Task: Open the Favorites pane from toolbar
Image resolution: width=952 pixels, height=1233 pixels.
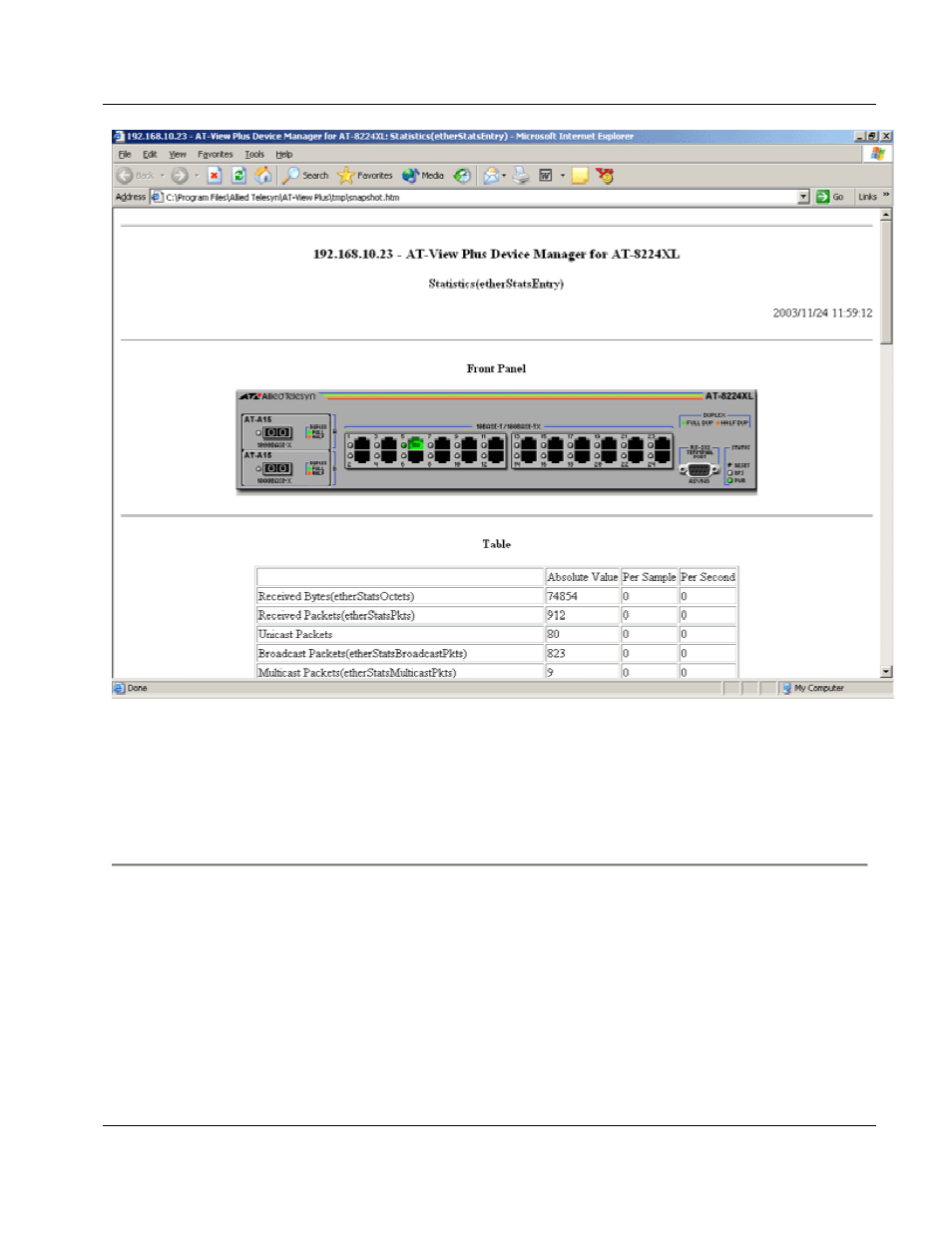Action: 365,176
